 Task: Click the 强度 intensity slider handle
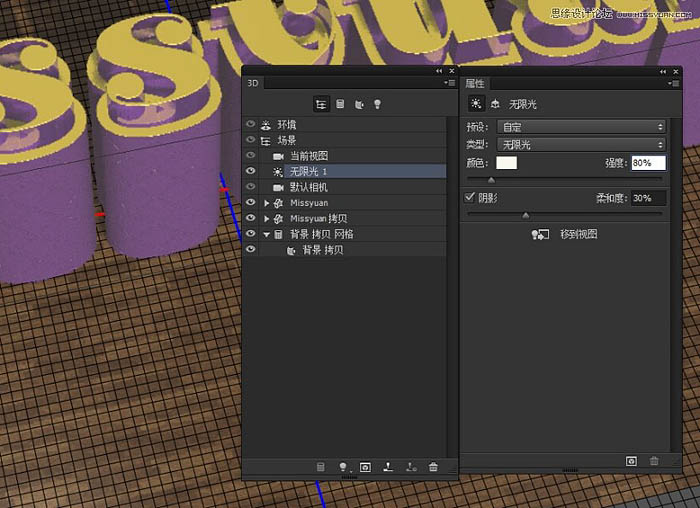[x=492, y=180]
